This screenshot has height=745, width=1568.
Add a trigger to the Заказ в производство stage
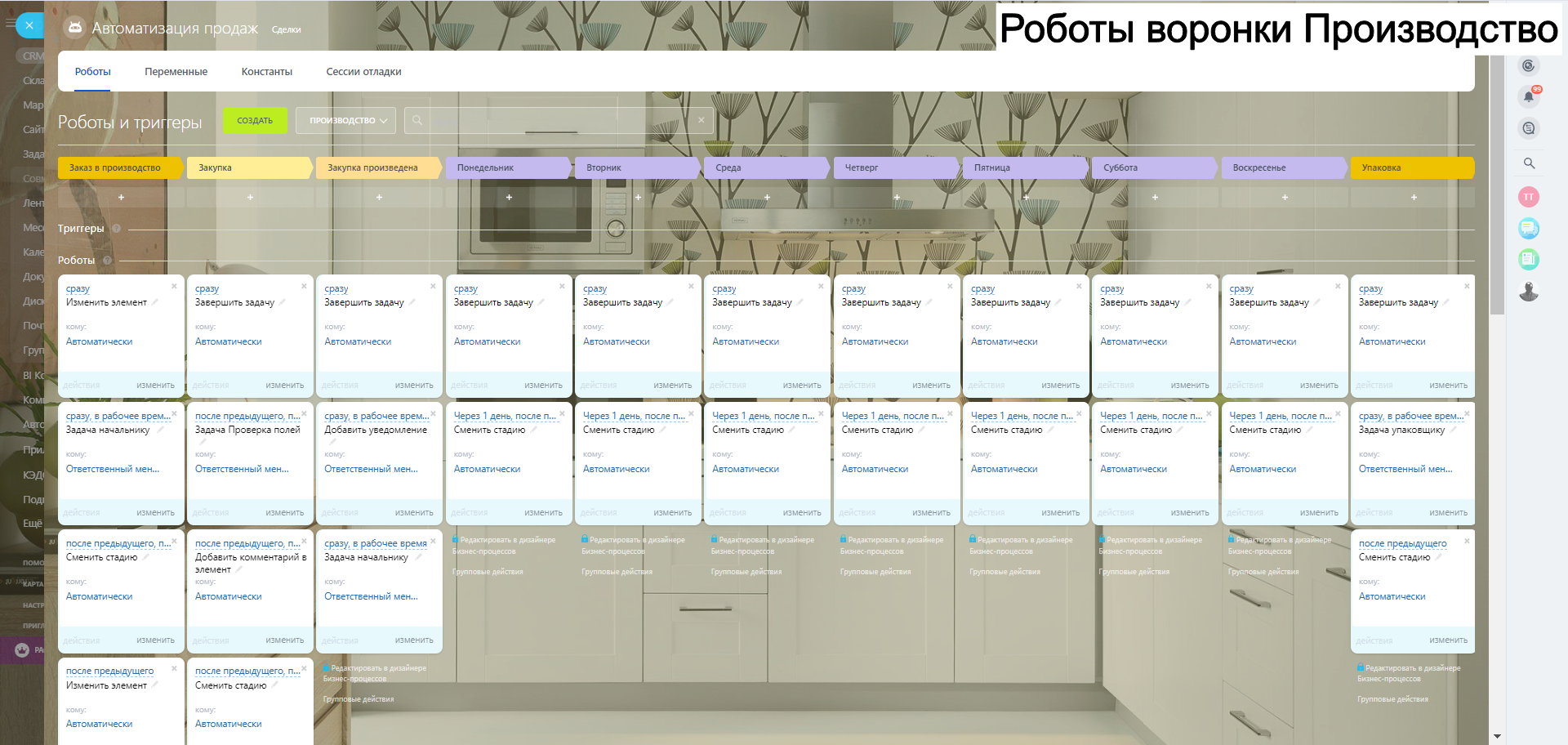pyautogui.click(x=121, y=197)
